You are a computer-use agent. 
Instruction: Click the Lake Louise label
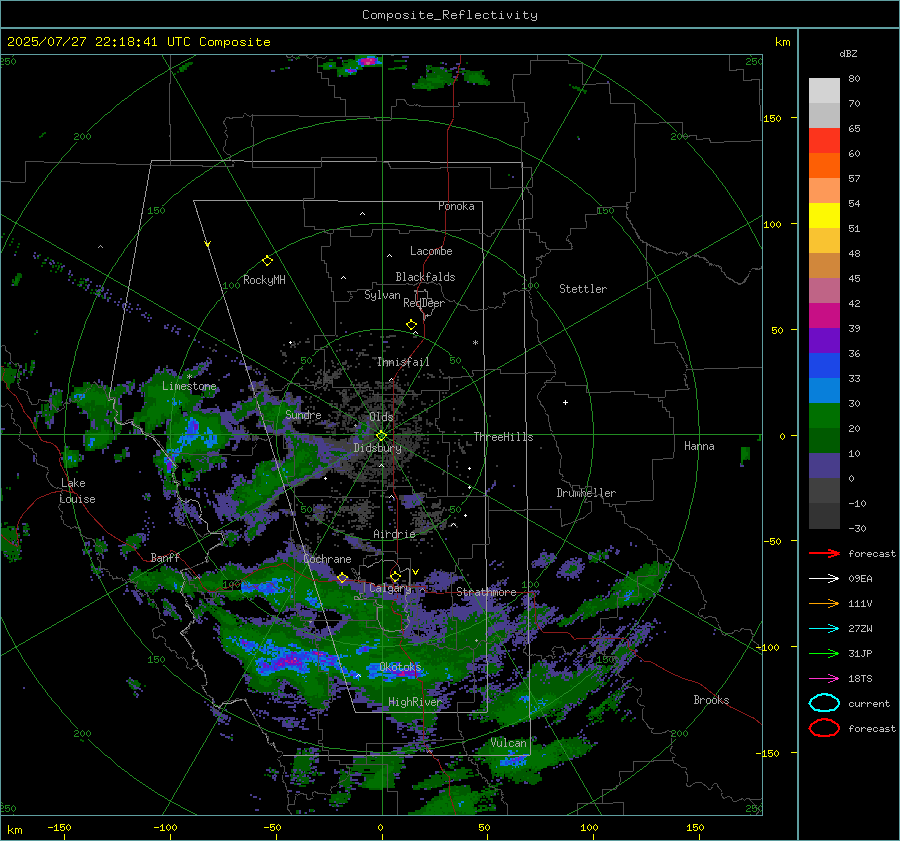[x=77, y=491]
